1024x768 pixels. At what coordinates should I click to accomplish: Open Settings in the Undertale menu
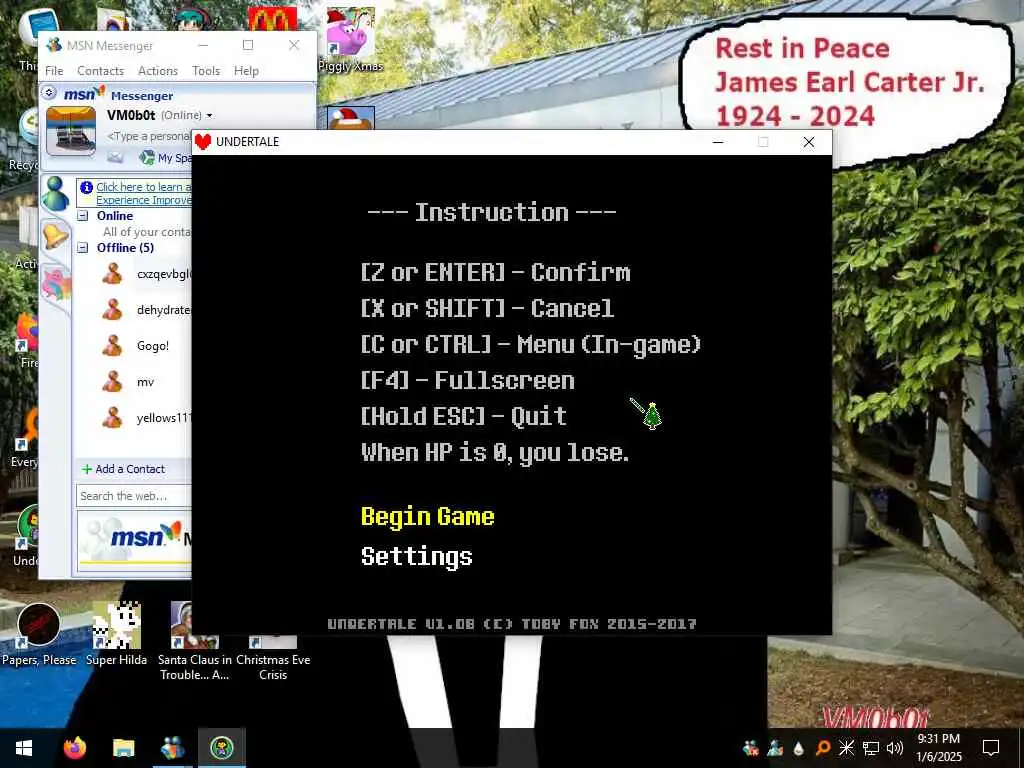tap(417, 557)
